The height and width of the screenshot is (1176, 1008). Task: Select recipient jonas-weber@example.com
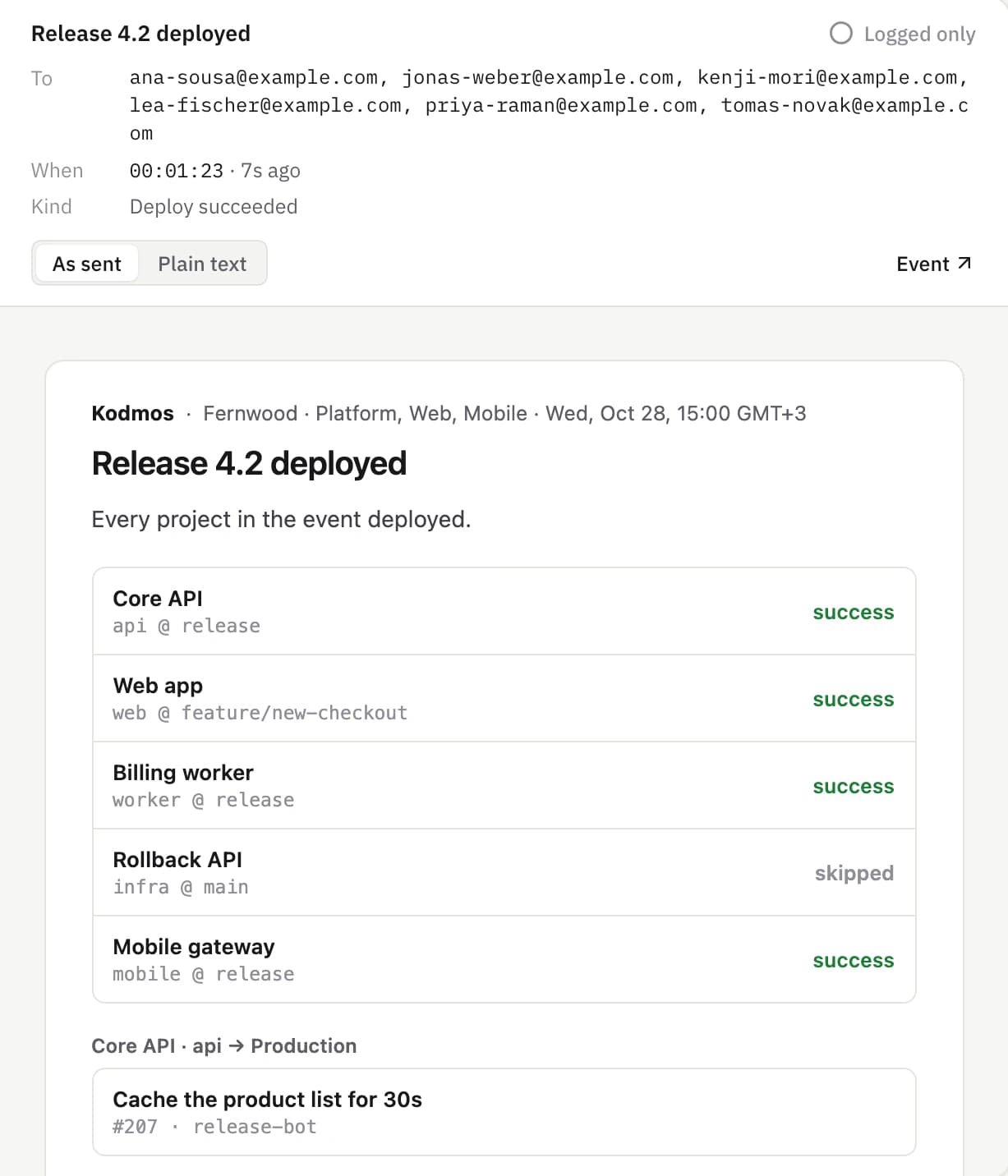[x=537, y=78]
